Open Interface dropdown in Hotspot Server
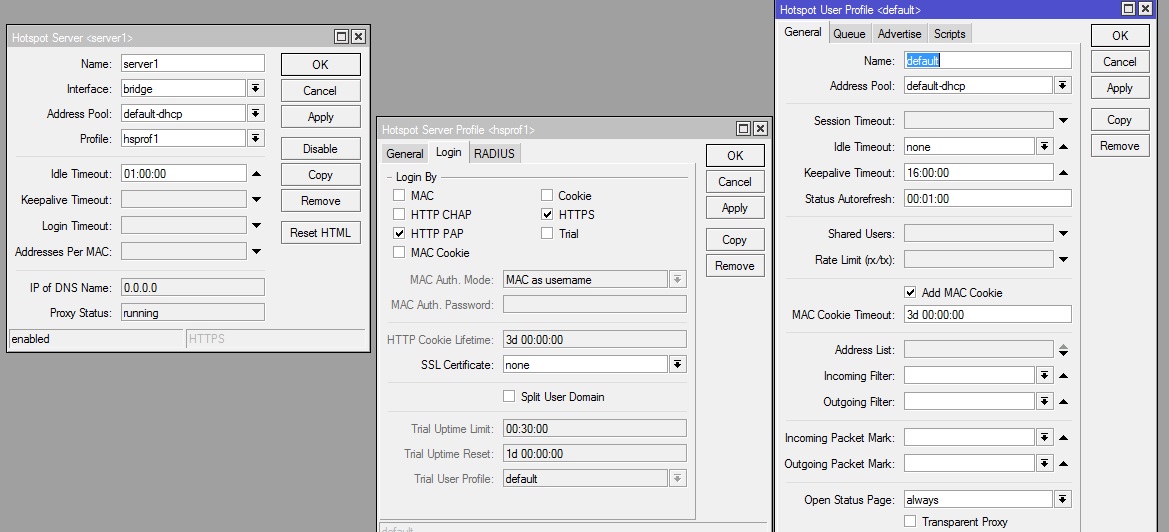This screenshot has width=1169, height=532. (x=256, y=89)
